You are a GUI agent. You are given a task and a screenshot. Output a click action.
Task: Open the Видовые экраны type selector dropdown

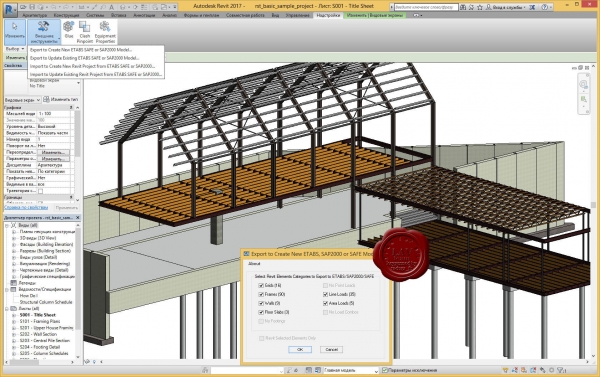pyautogui.click(x=22, y=100)
